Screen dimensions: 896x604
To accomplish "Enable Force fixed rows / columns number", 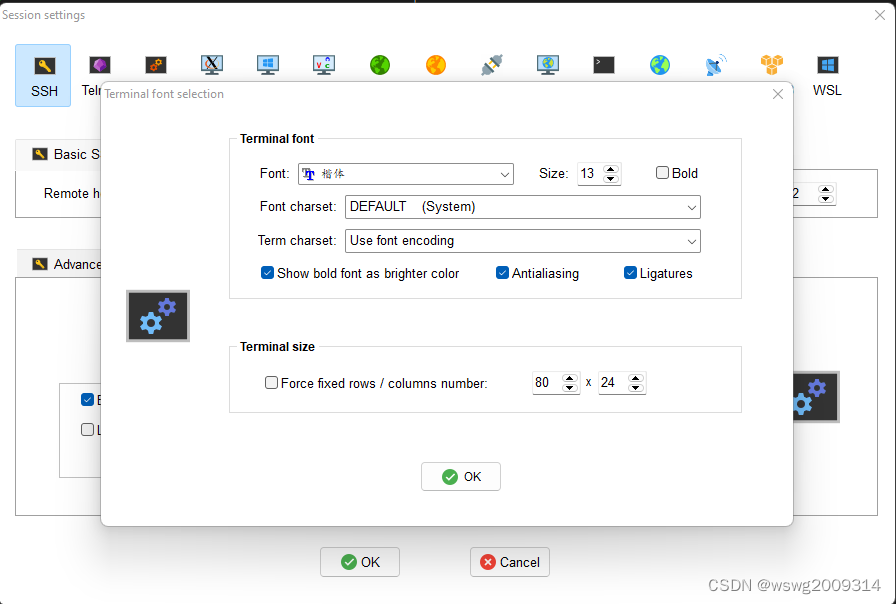I will click(271, 382).
